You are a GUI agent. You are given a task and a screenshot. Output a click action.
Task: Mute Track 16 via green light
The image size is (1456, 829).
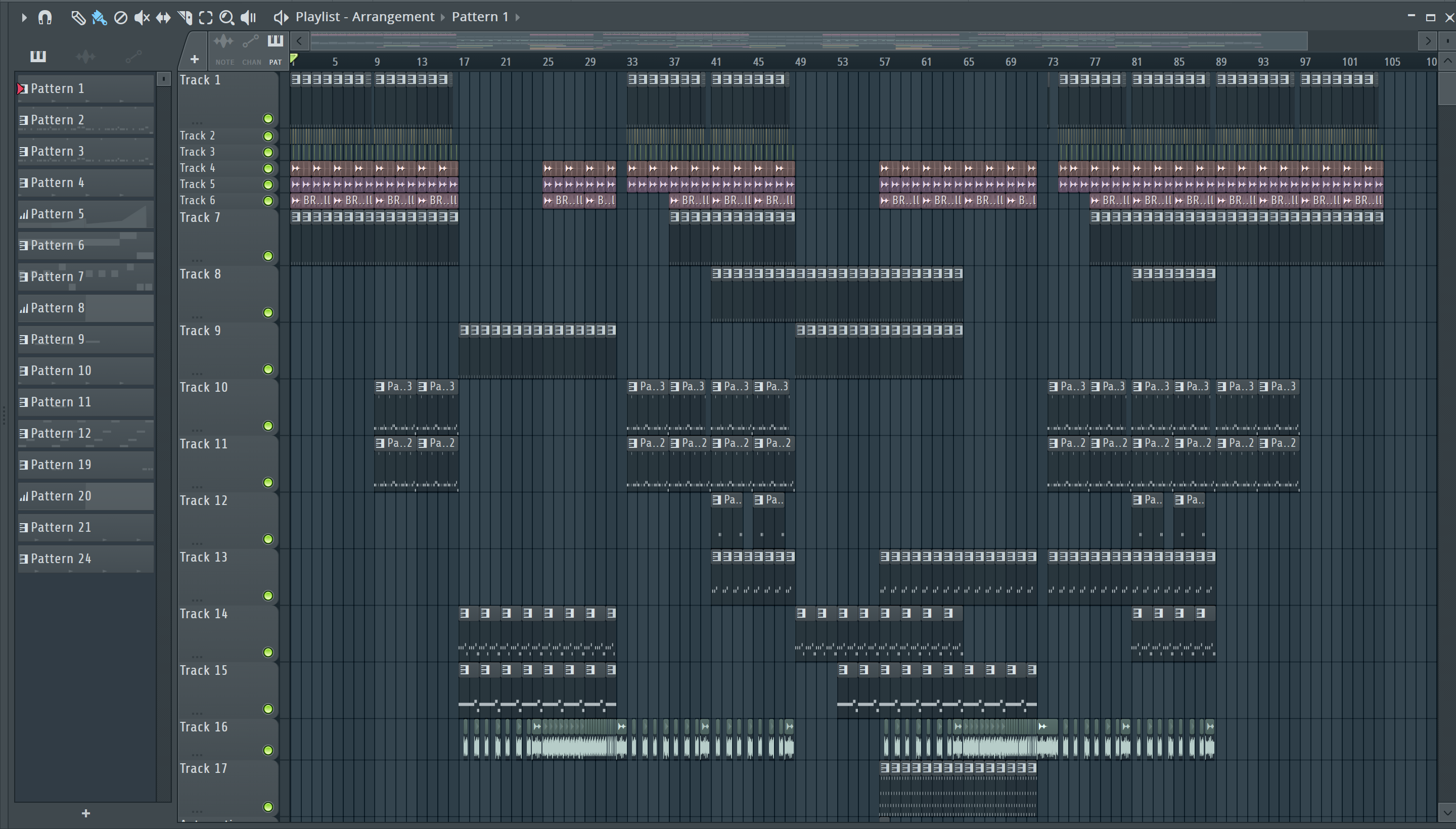tap(267, 751)
